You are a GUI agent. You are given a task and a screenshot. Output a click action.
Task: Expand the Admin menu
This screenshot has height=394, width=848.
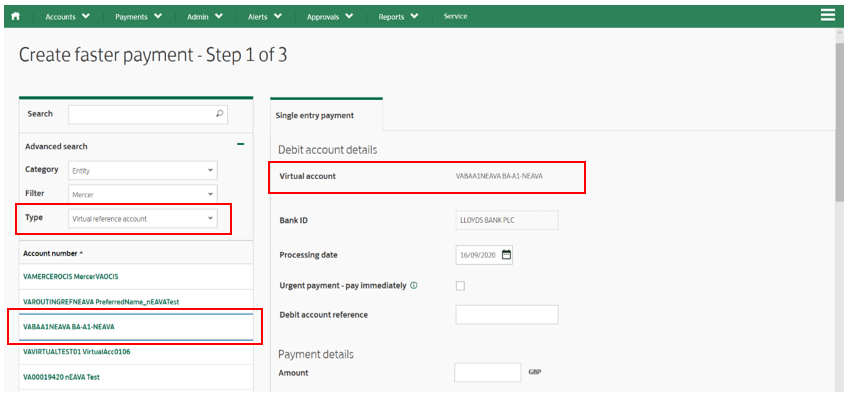click(x=204, y=17)
